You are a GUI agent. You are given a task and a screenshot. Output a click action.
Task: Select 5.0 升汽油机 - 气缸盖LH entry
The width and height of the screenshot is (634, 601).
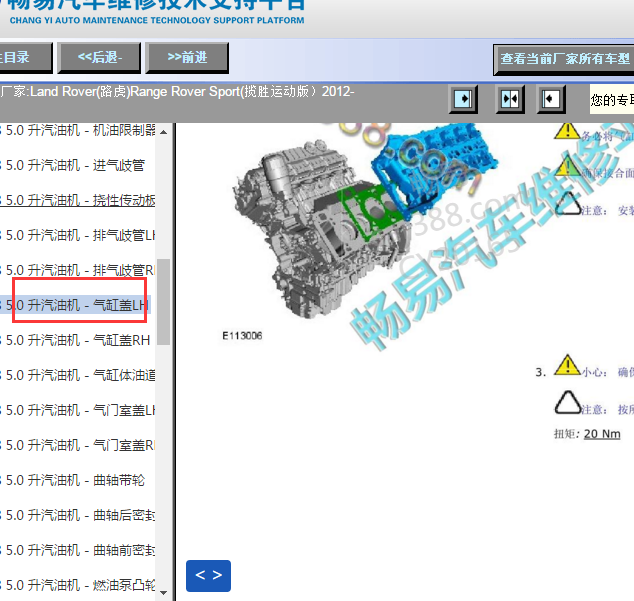75,305
